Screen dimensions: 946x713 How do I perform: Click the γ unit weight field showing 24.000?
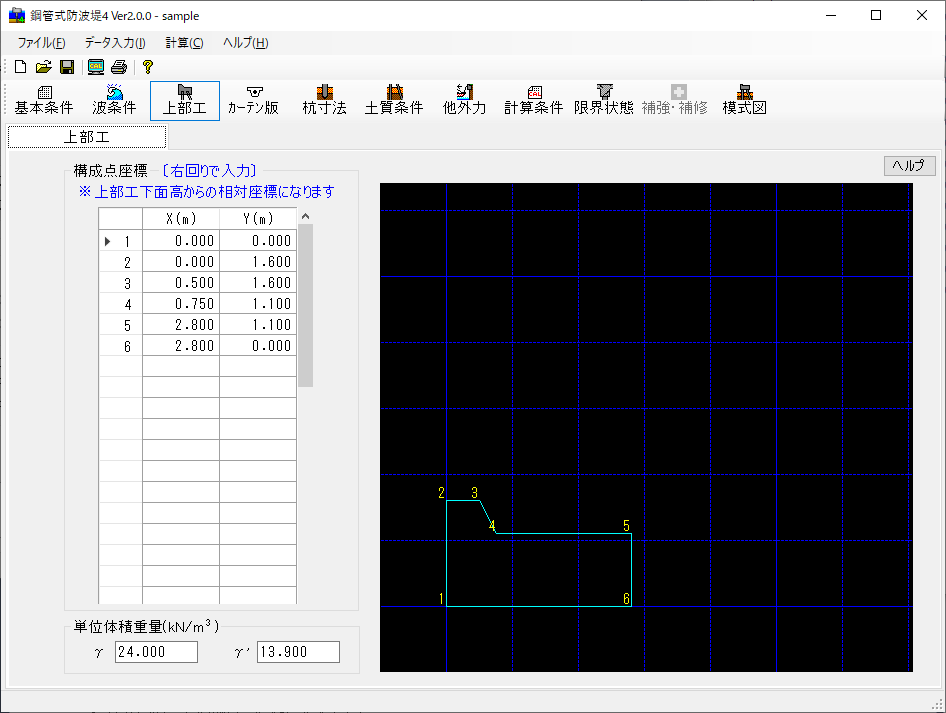click(x=156, y=652)
